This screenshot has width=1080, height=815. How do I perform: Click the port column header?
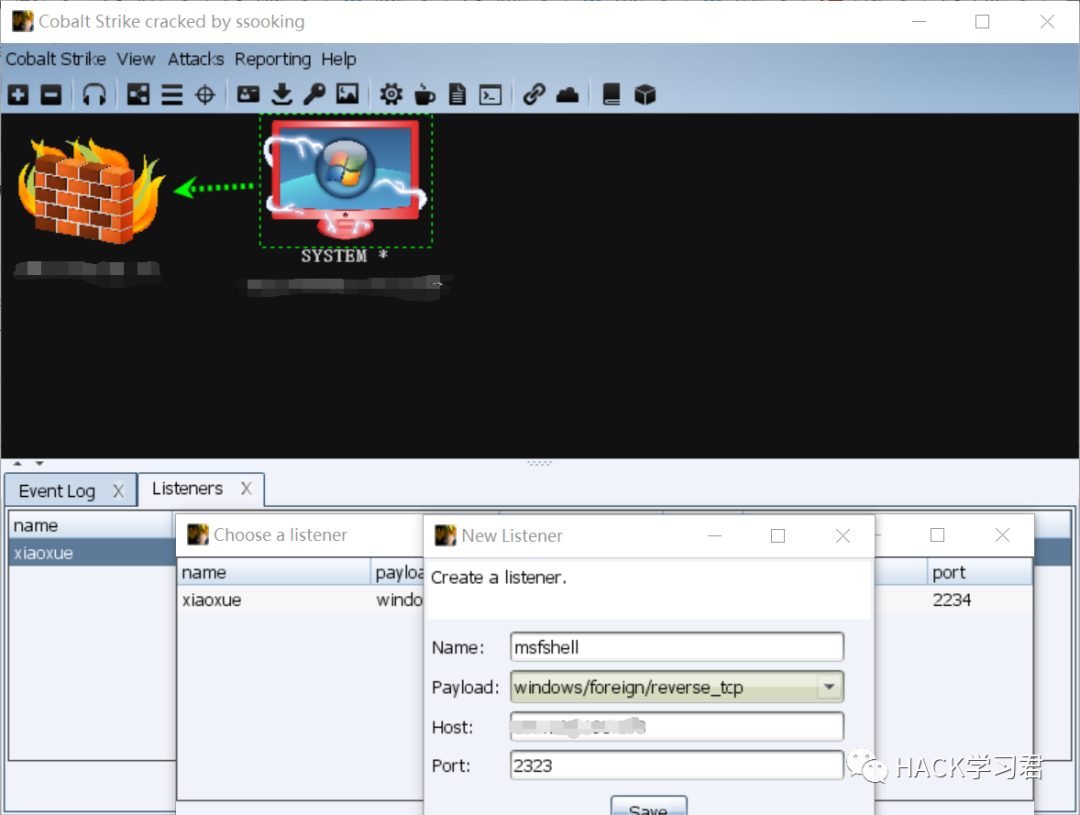[979, 572]
